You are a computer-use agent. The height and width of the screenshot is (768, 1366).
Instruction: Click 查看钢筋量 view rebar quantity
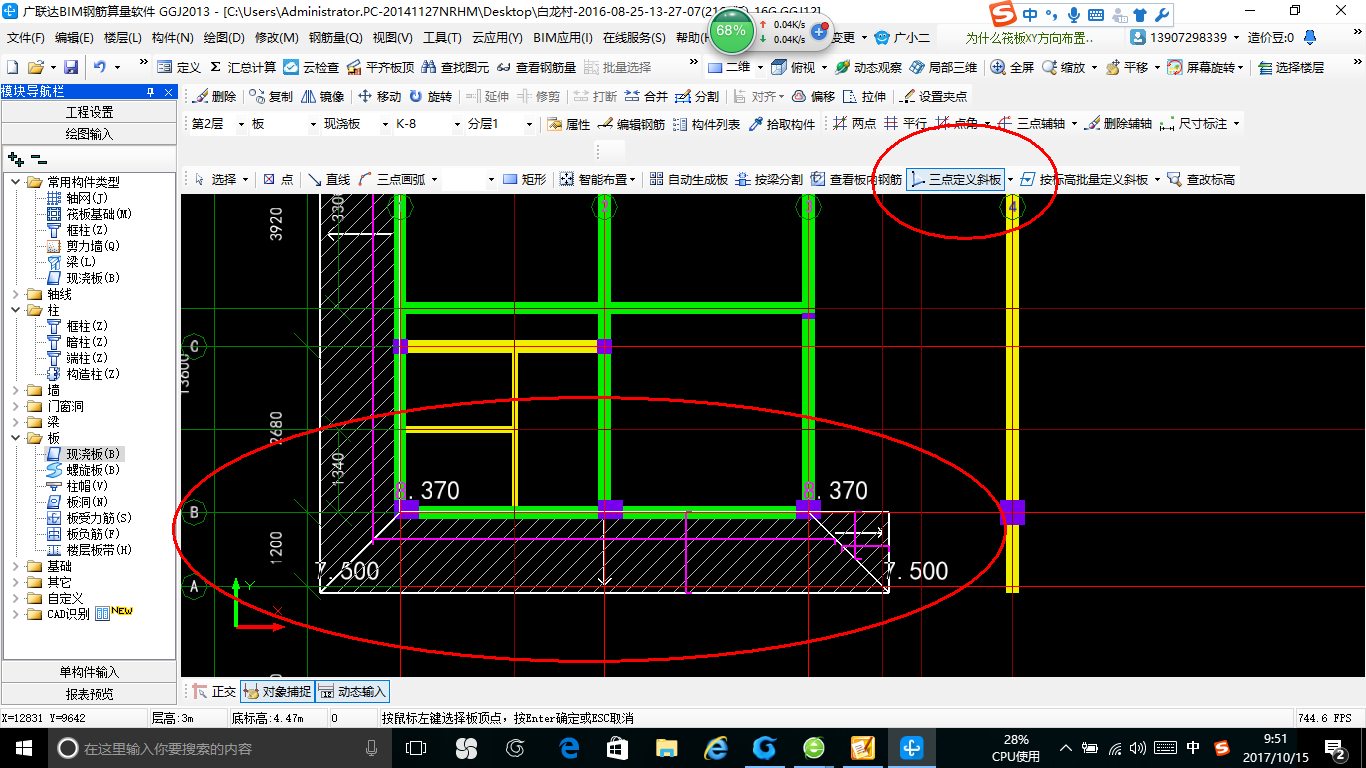tap(536, 67)
